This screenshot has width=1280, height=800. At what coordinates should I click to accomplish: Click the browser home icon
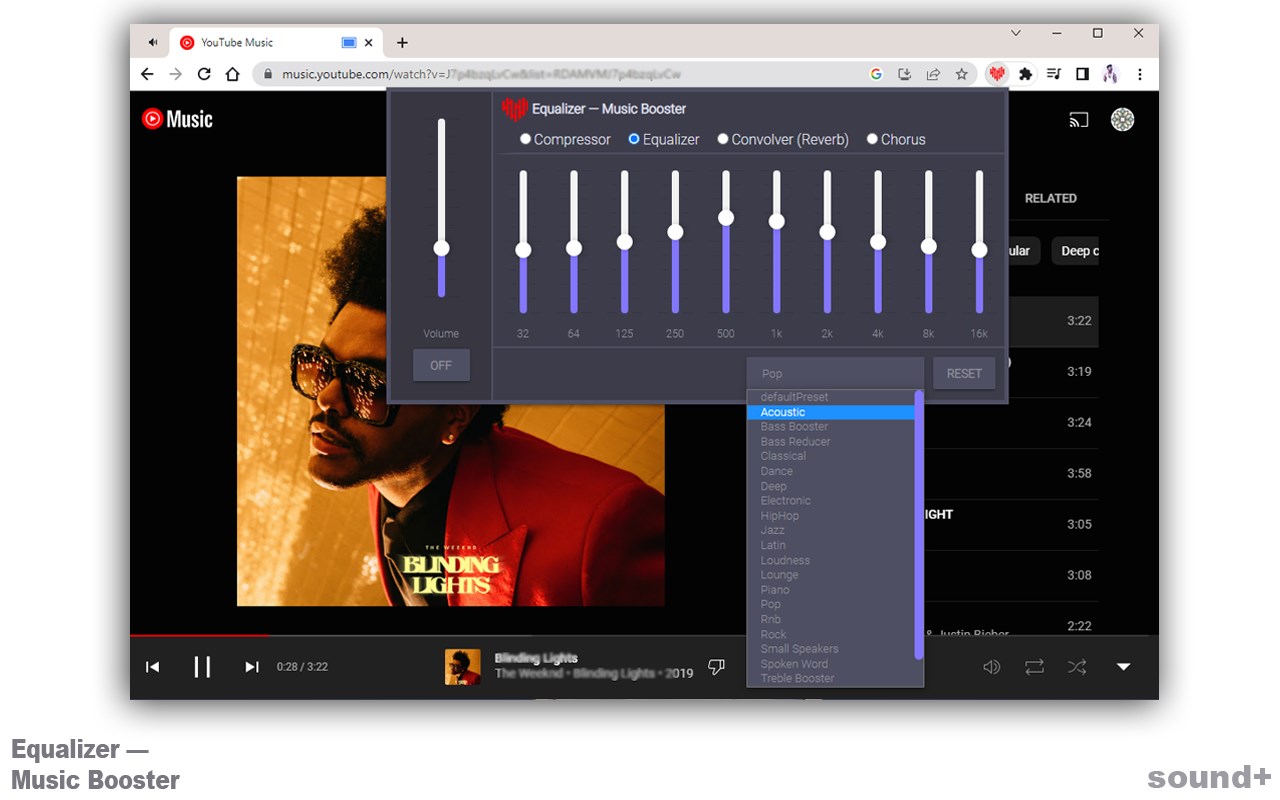(232, 74)
